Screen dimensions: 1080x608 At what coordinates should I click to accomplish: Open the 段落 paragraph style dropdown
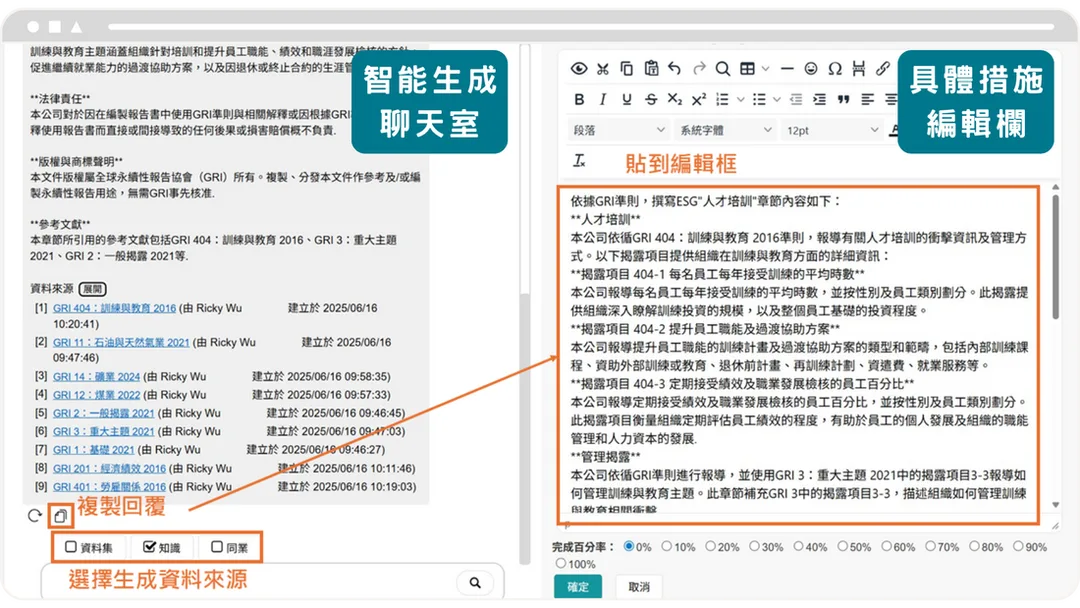[619, 130]
